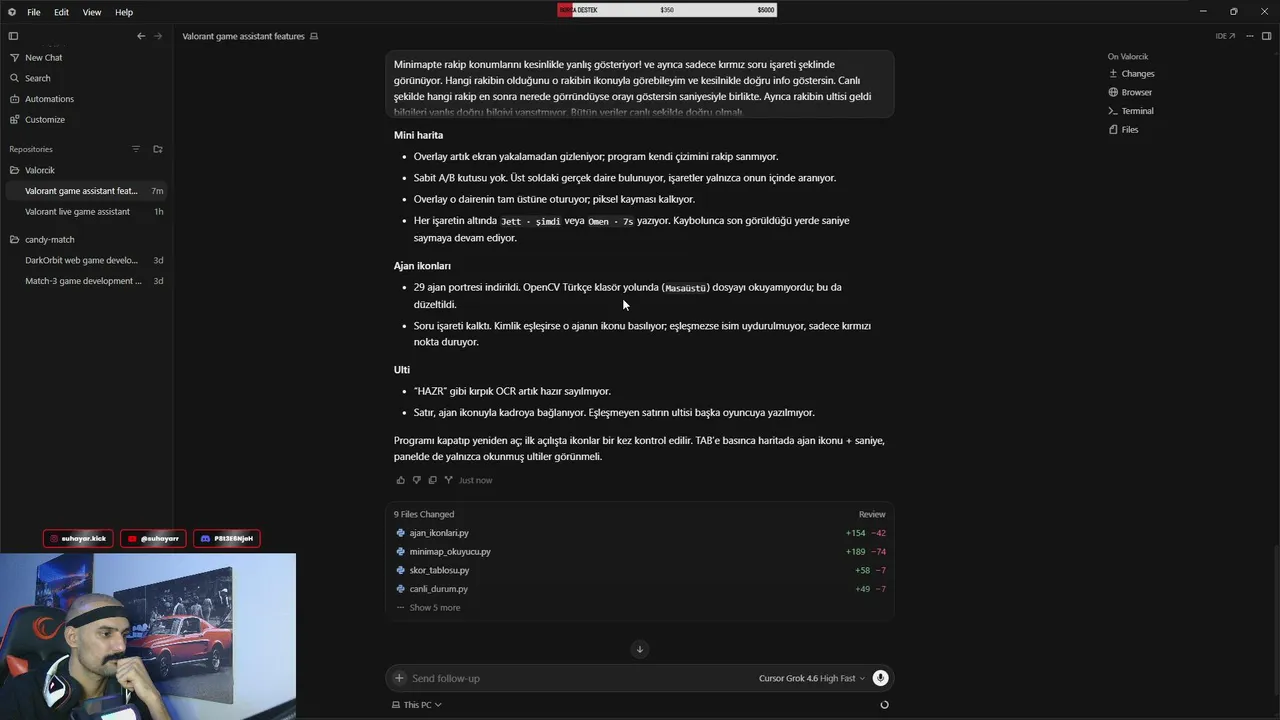Click the +189 −74 diff stats for minimap_okuyucu.py

[x=866, y=552]
